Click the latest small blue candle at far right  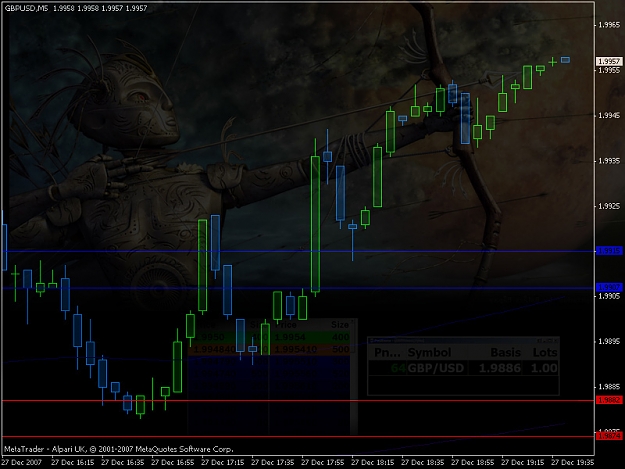pyautogui.click(x=565, y=60)
